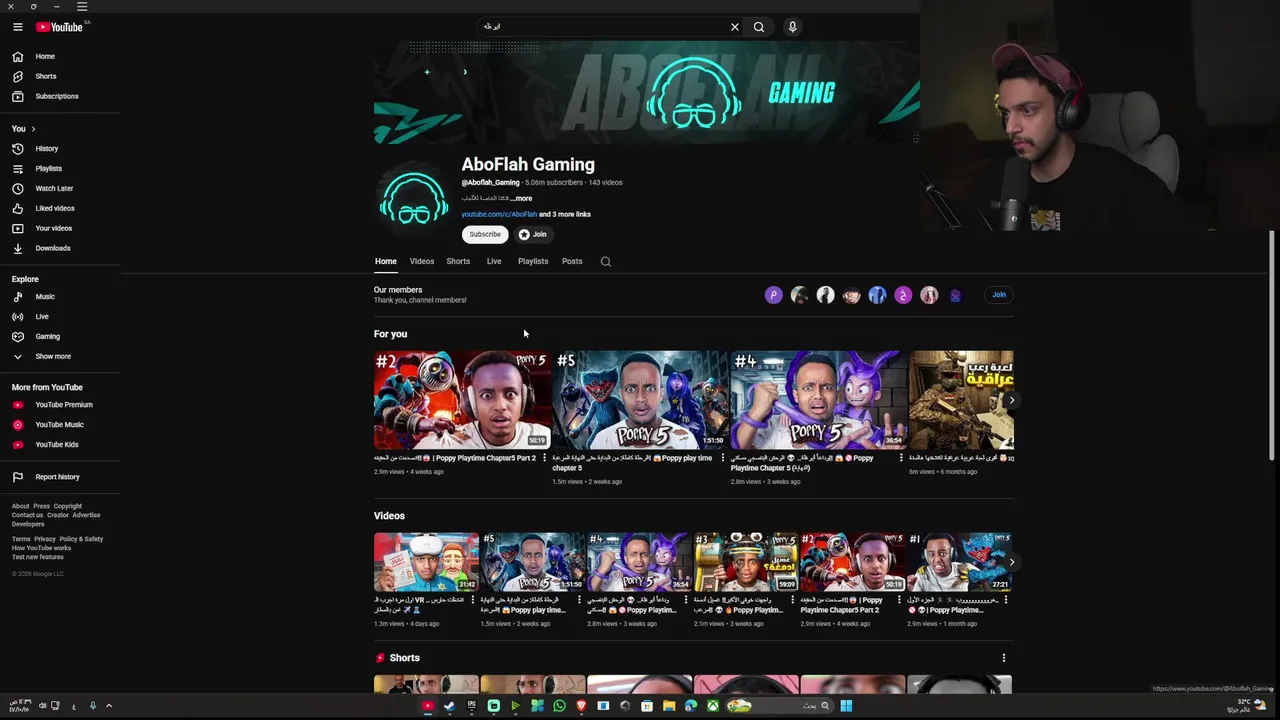Switch to the channel Home tab
Viewport: 1280px width, 720px height.
coord(386,262)
